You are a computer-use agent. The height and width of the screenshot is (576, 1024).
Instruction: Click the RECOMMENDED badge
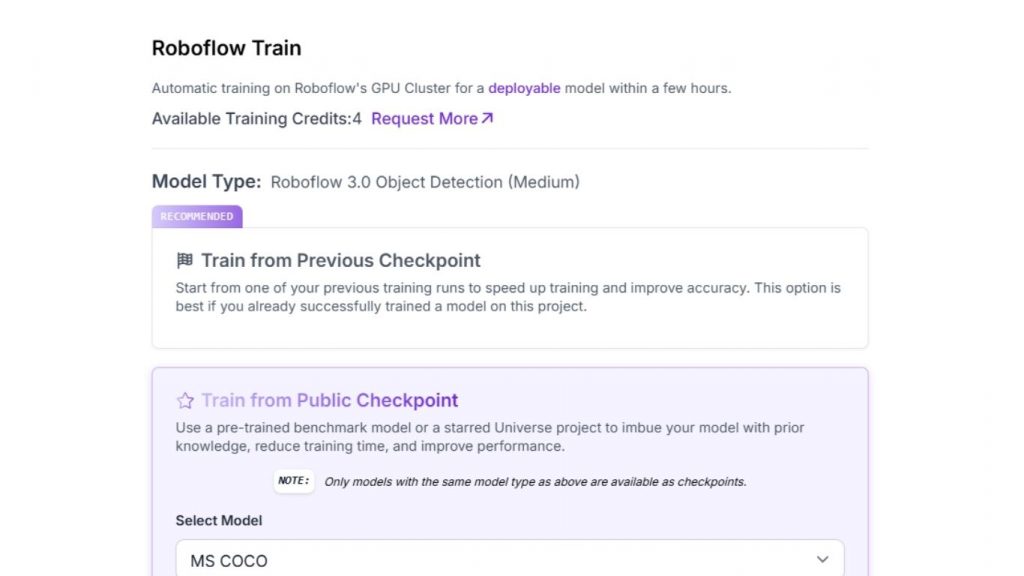coord(197,216)
